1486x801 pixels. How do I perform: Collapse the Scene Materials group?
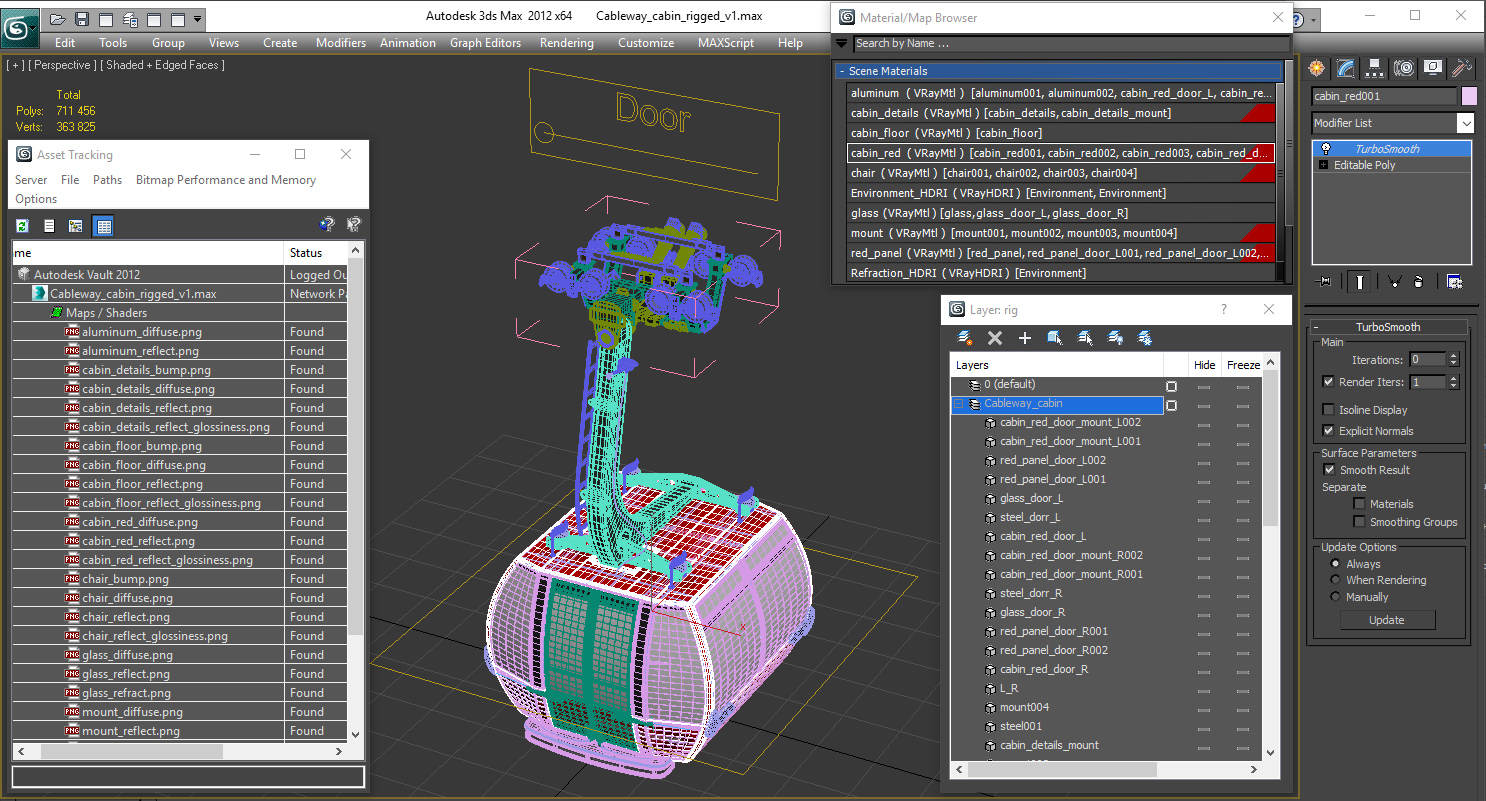842,71
